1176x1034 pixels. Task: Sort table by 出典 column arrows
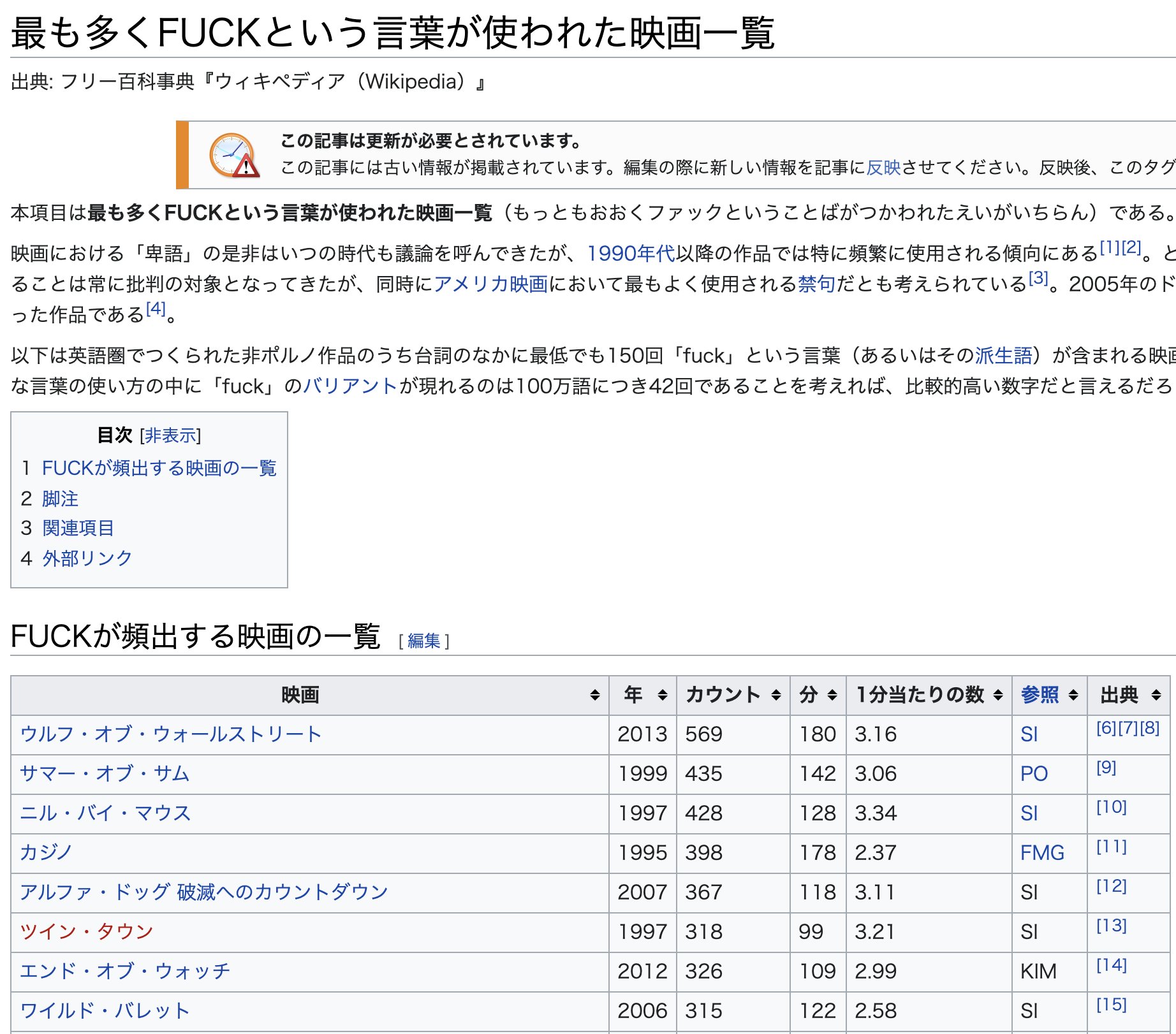click(1156, 695)
